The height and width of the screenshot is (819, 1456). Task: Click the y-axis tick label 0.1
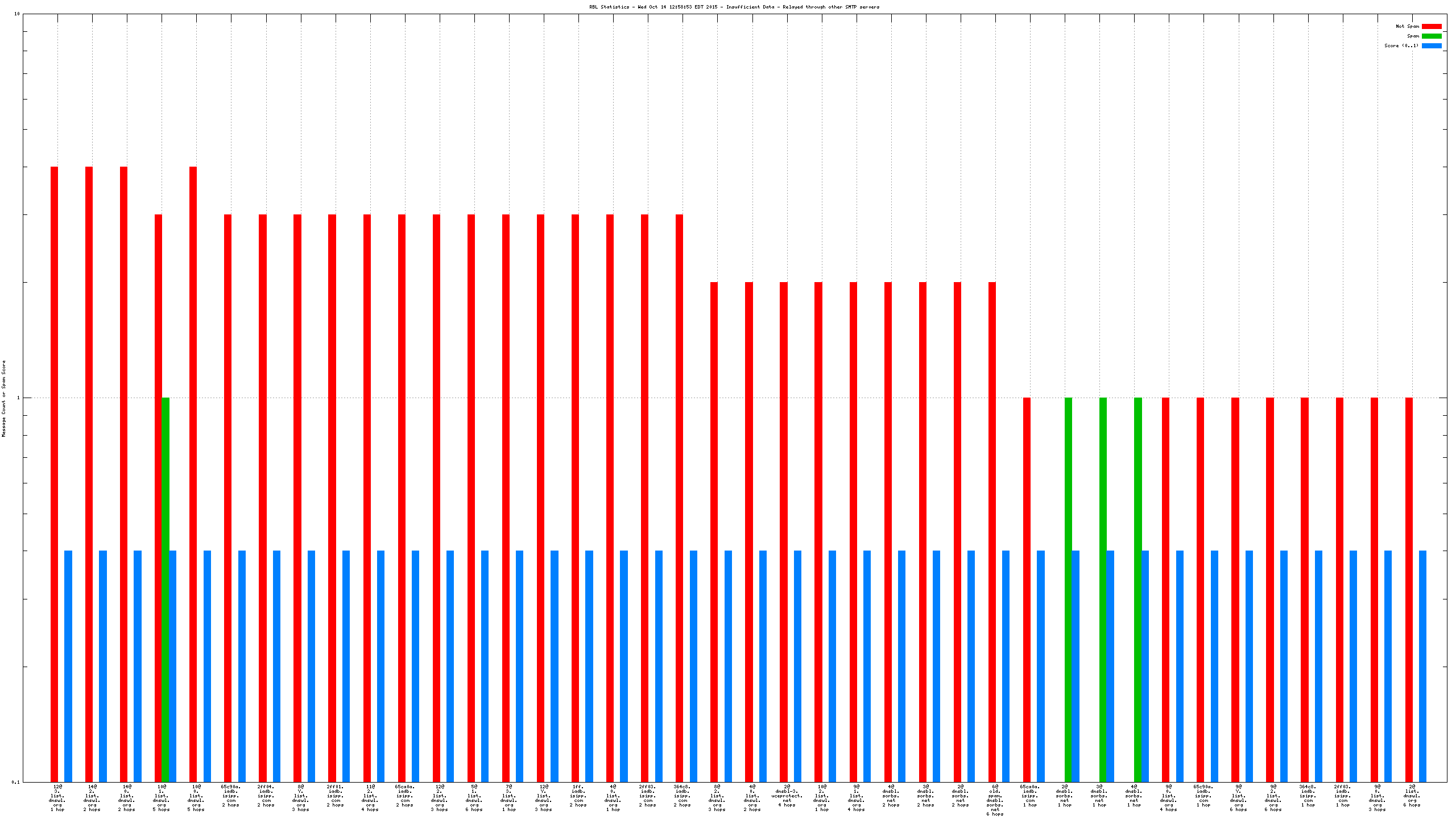click(15, 782)
